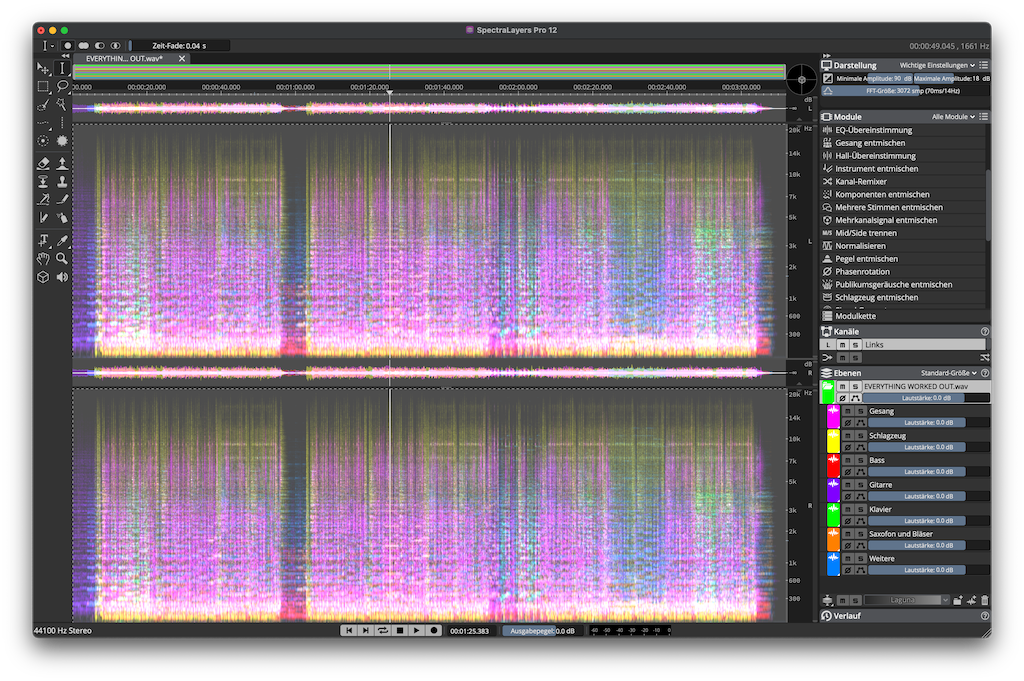The height and width of the screenshot is (681, 1024).
Task: Click the Zeit-Fade value field
Action: 179,46
